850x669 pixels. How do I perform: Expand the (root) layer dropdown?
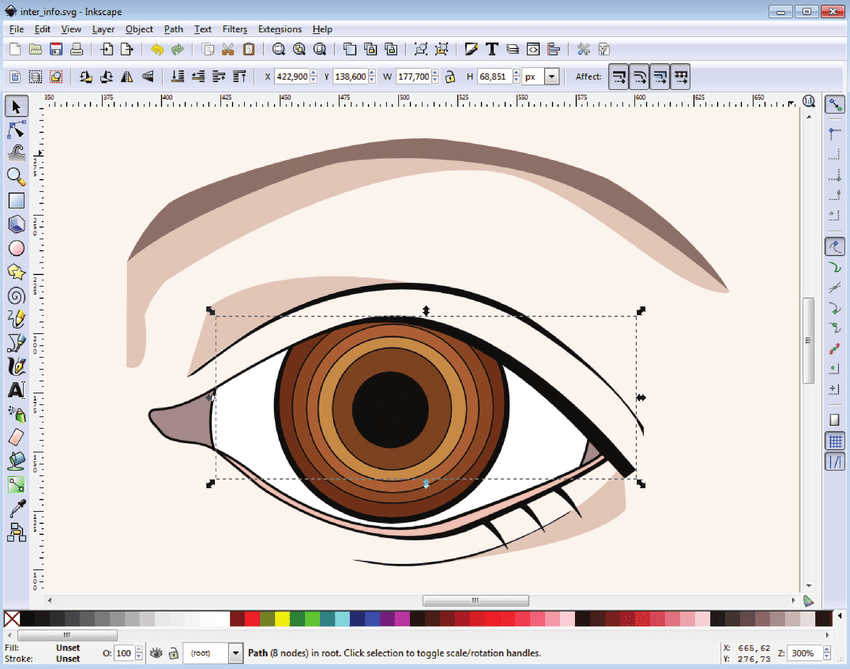[235, 653]
